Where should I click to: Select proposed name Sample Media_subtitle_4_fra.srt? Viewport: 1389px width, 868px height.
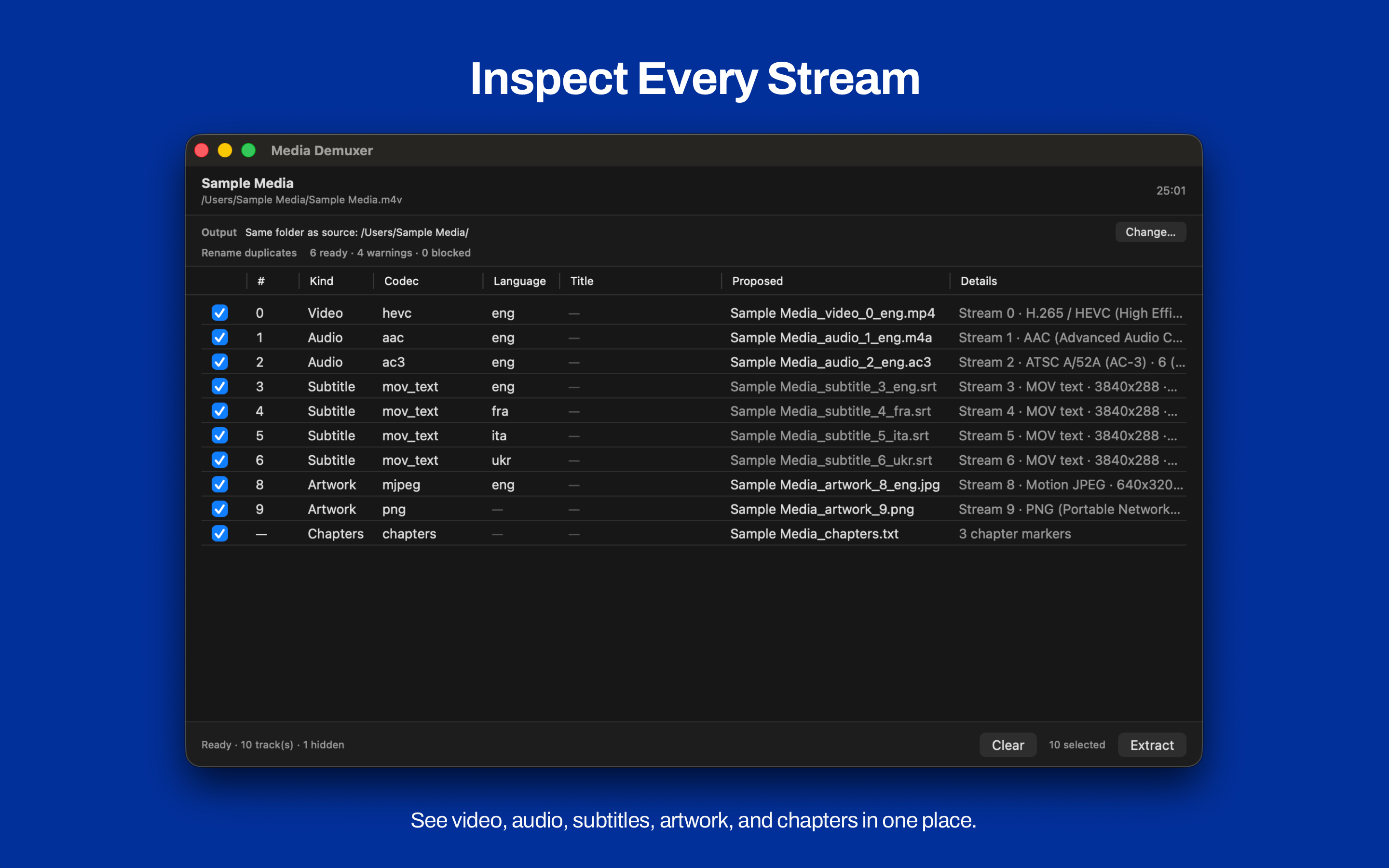831,411
